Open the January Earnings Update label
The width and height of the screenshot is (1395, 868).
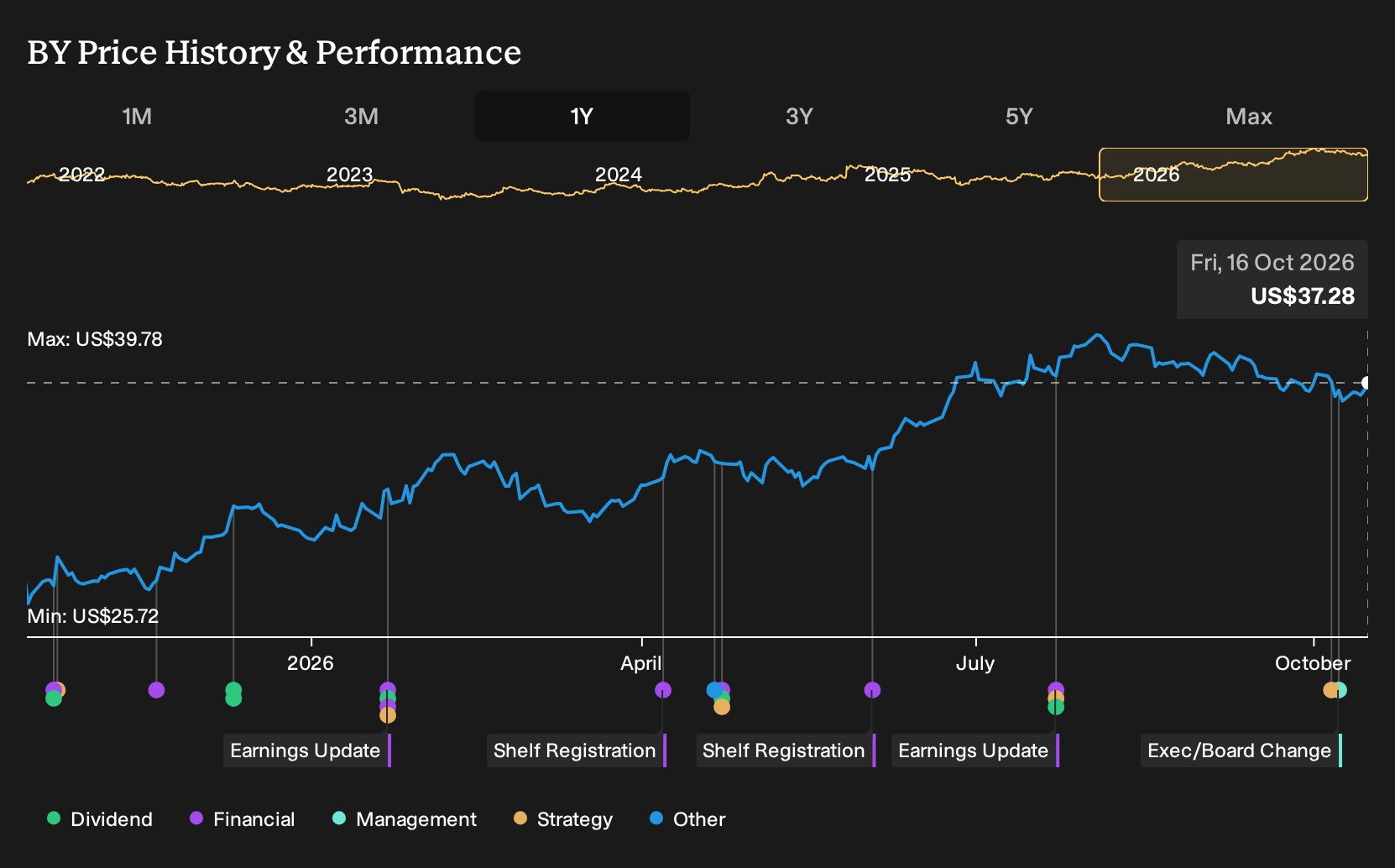click(x=307, y=750)
